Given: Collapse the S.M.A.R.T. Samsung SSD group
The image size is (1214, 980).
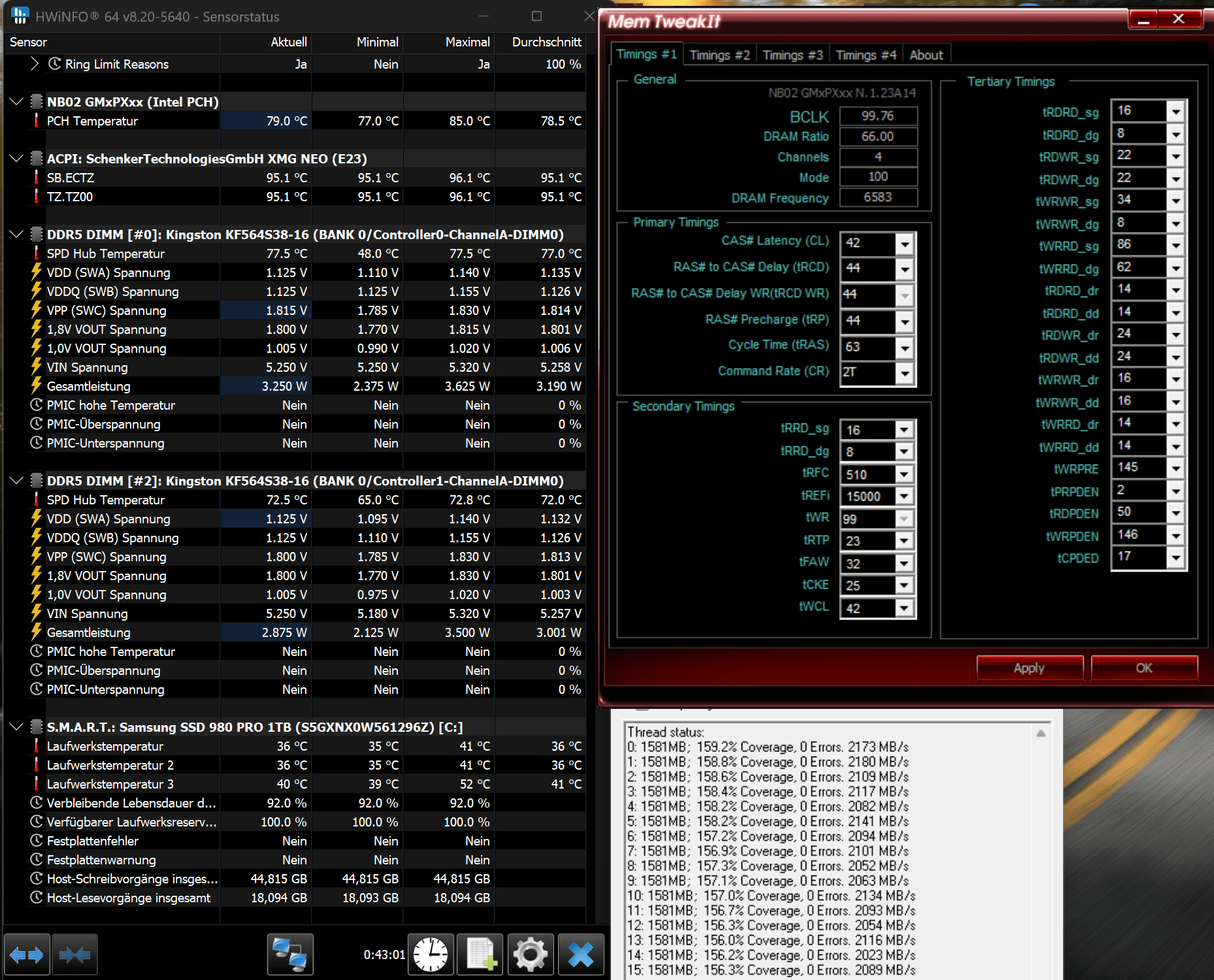Looking at the screenshot, I should click(x=16, y=727).
